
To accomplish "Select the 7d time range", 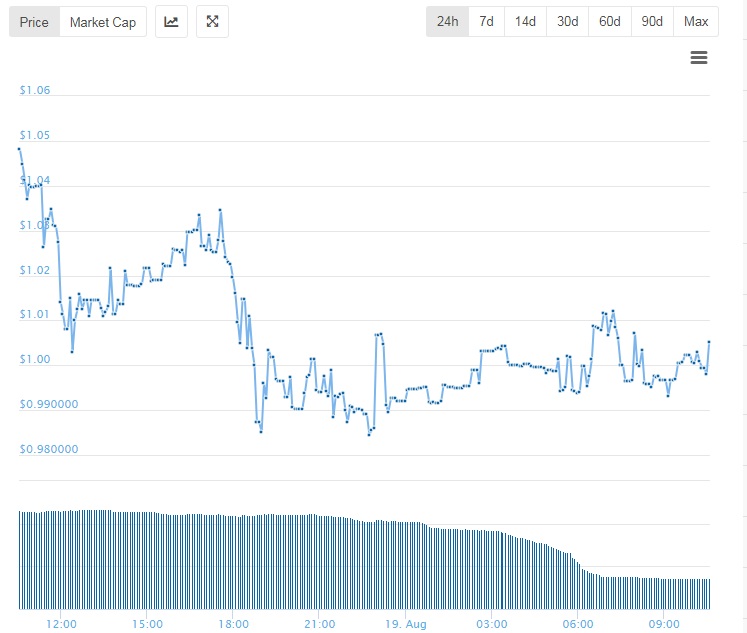I will click(x=486, y=21).
